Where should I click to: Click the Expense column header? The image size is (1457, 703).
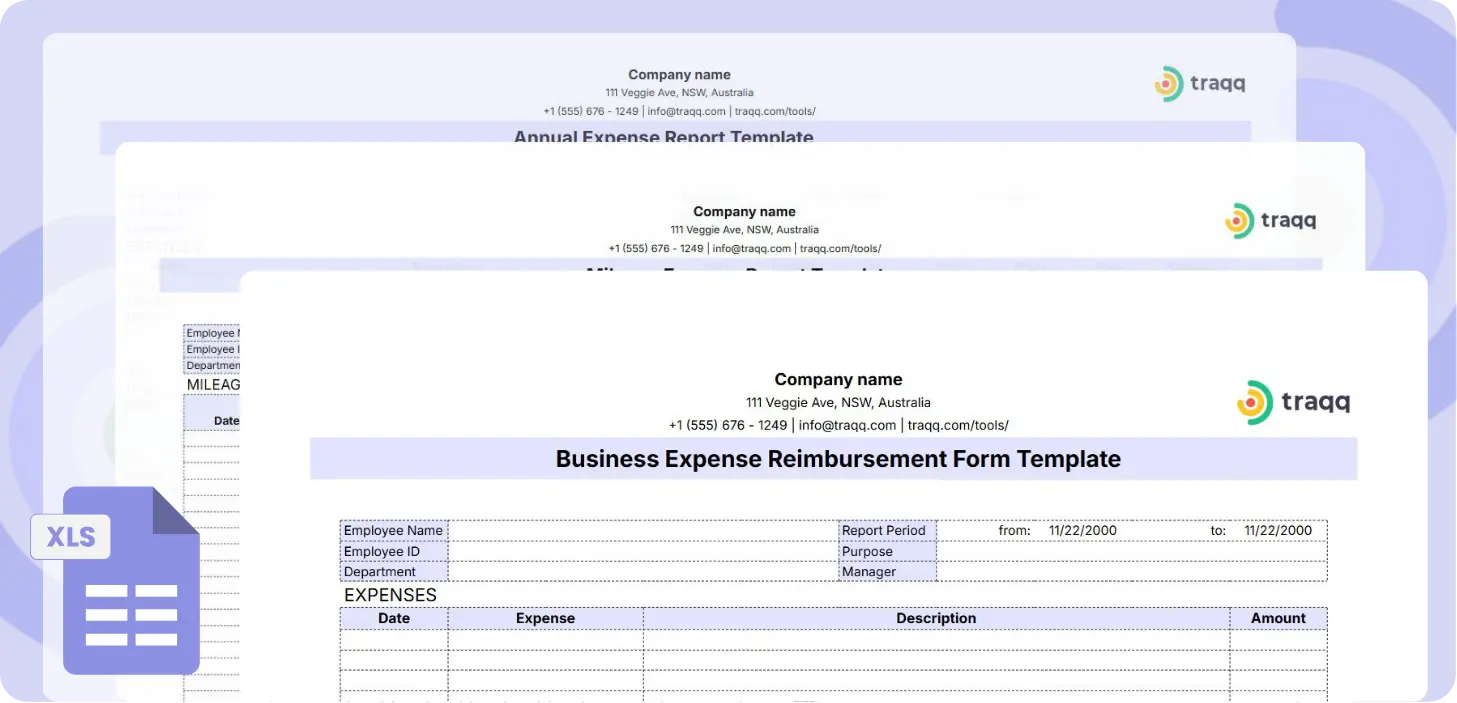coord(545,618)
